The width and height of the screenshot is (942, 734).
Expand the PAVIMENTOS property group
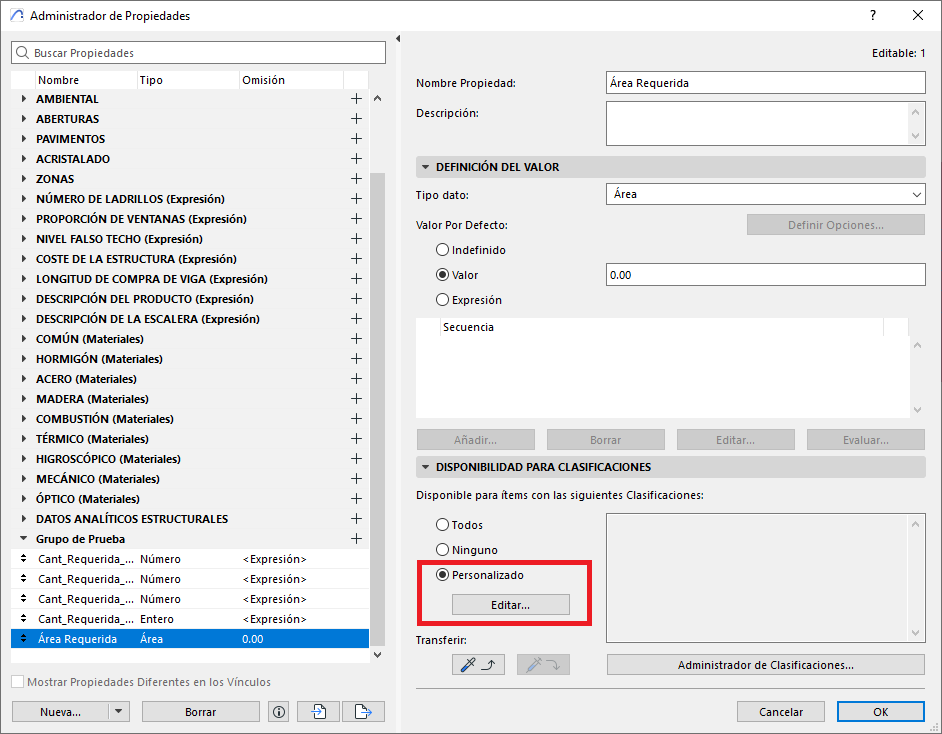25,139
